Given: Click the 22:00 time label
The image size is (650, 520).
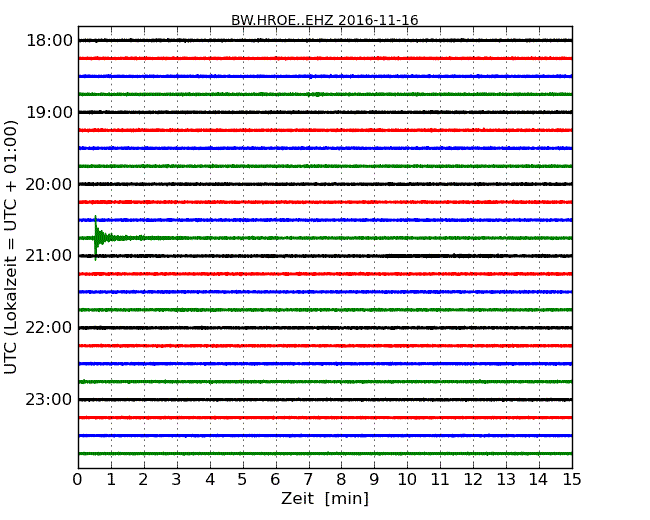Looking at the screenshot, I should [x=49, y=328].
